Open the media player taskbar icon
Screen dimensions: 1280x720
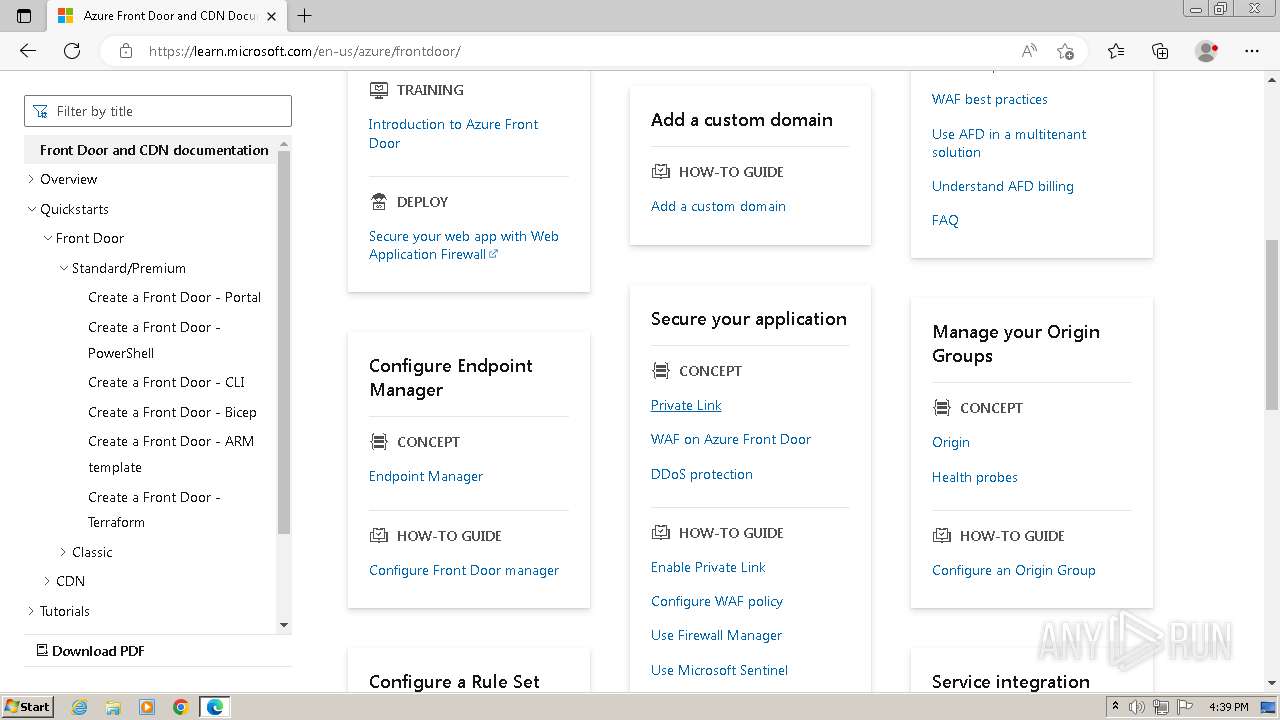pos(147,707)
